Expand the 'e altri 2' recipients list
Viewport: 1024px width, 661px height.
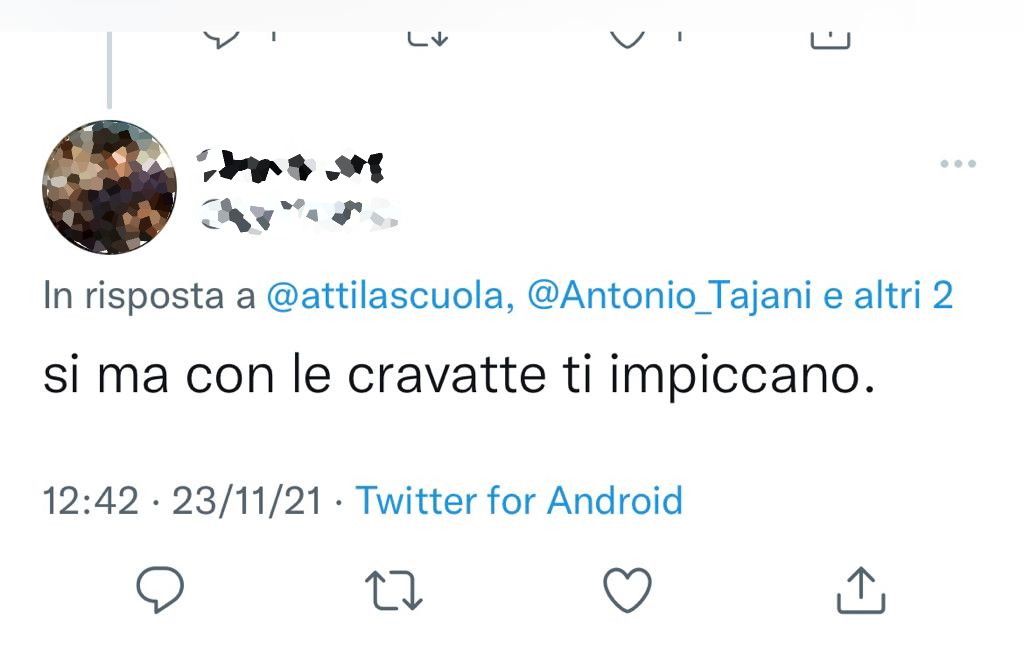888,295
